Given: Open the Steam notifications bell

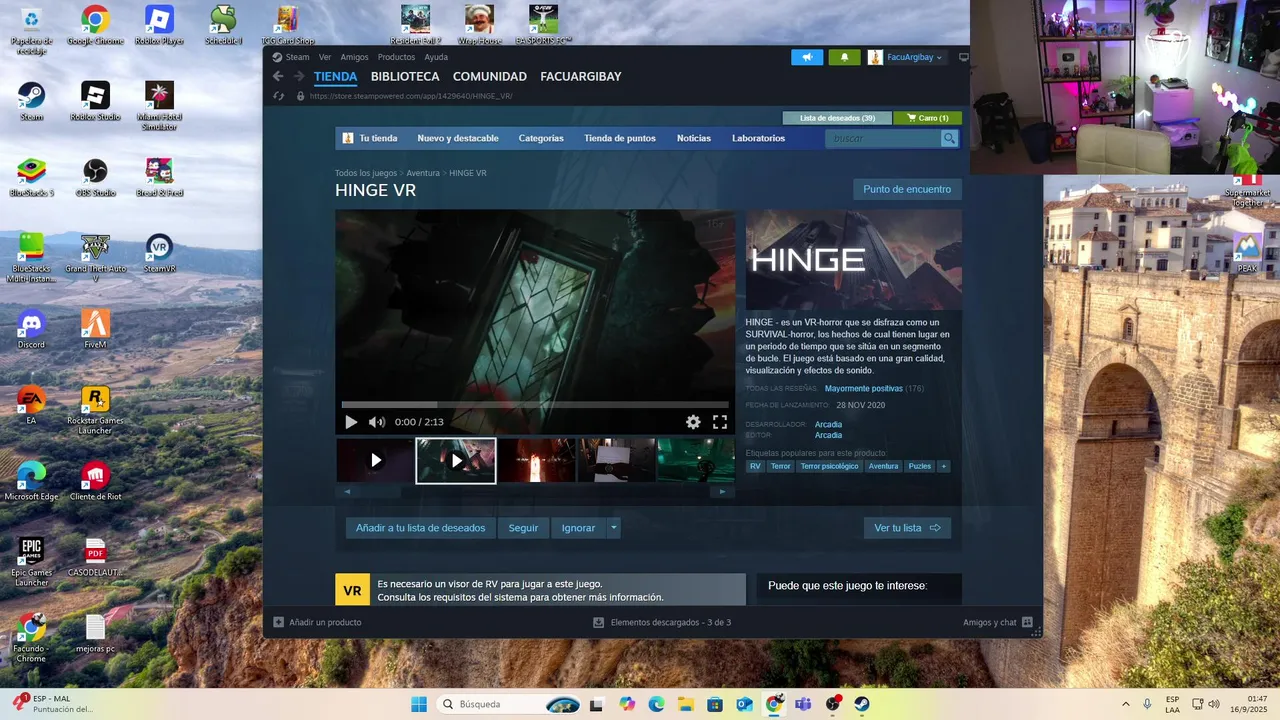Looking at the screenshot, I should [x=844, y=57].
